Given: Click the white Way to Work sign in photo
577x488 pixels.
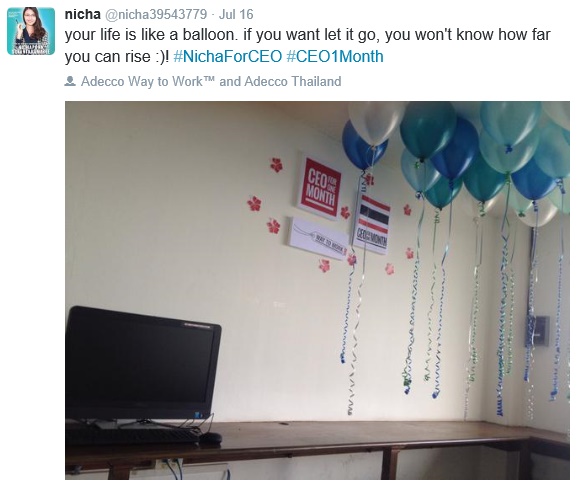Looking at the screenshot, I should coord(318,238).
